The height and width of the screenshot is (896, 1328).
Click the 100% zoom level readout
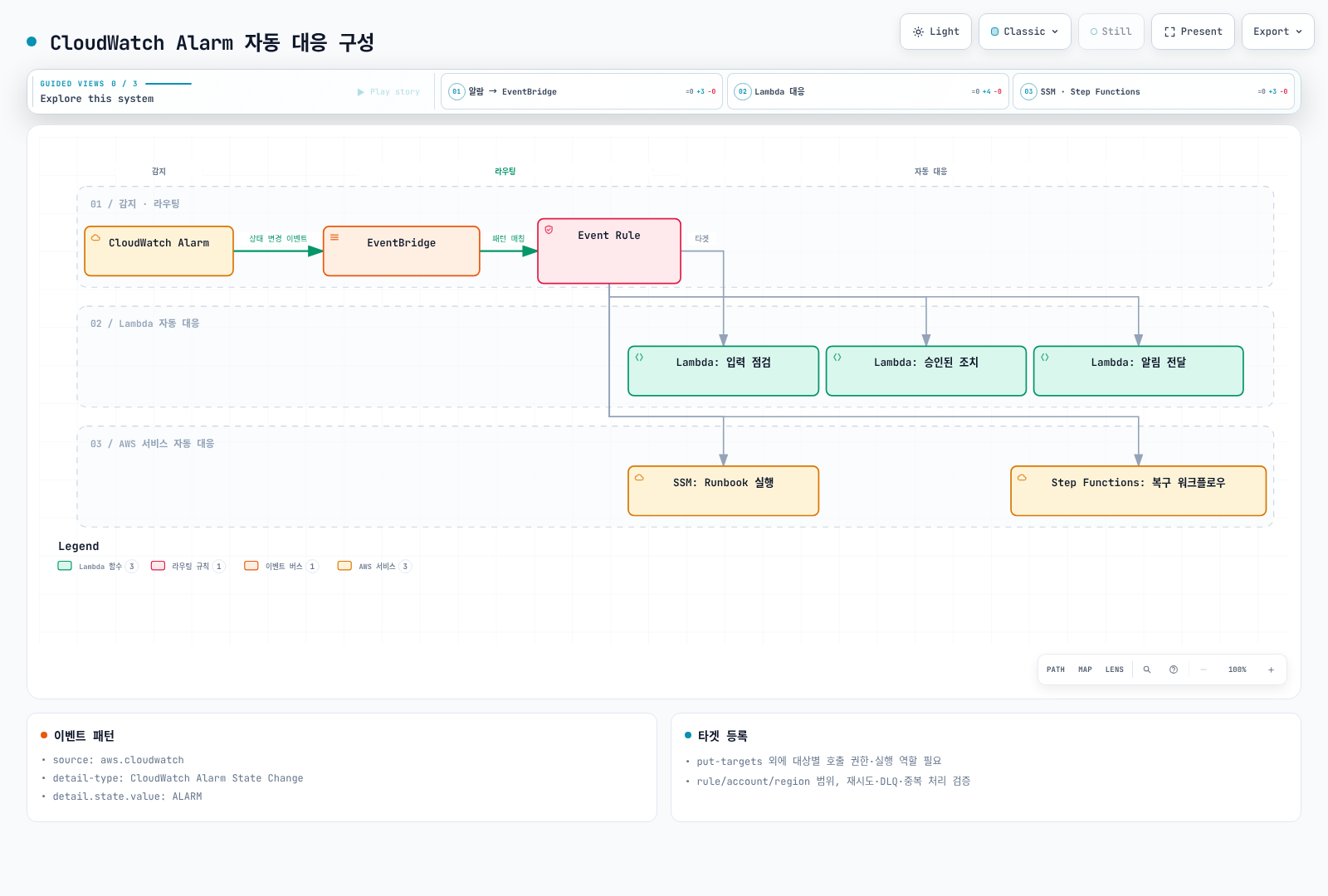[x=1238, y=670]
